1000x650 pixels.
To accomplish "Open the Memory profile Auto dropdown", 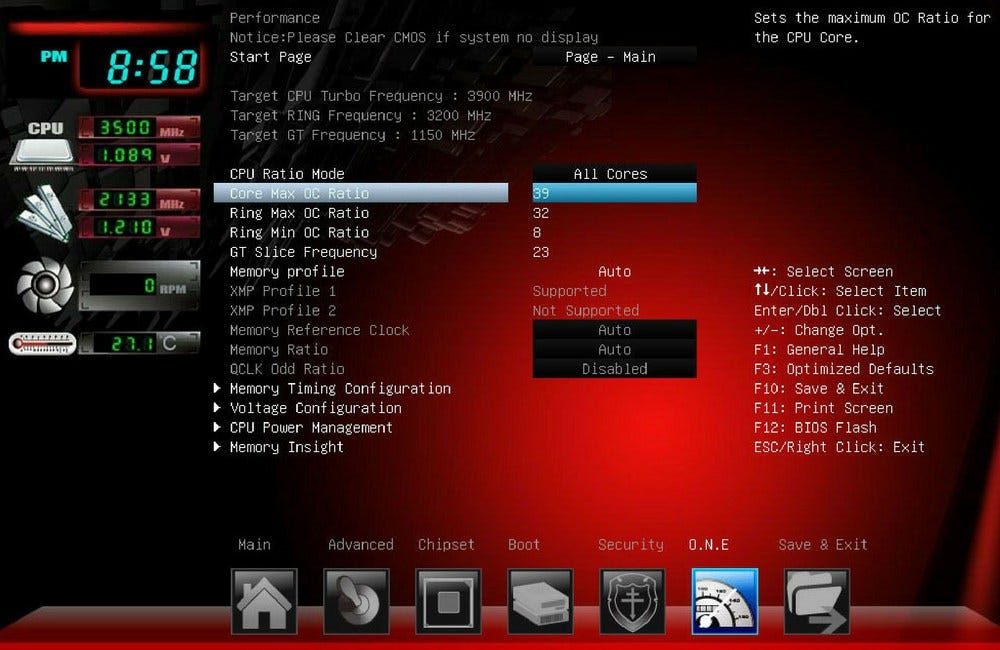I will 614,271.
